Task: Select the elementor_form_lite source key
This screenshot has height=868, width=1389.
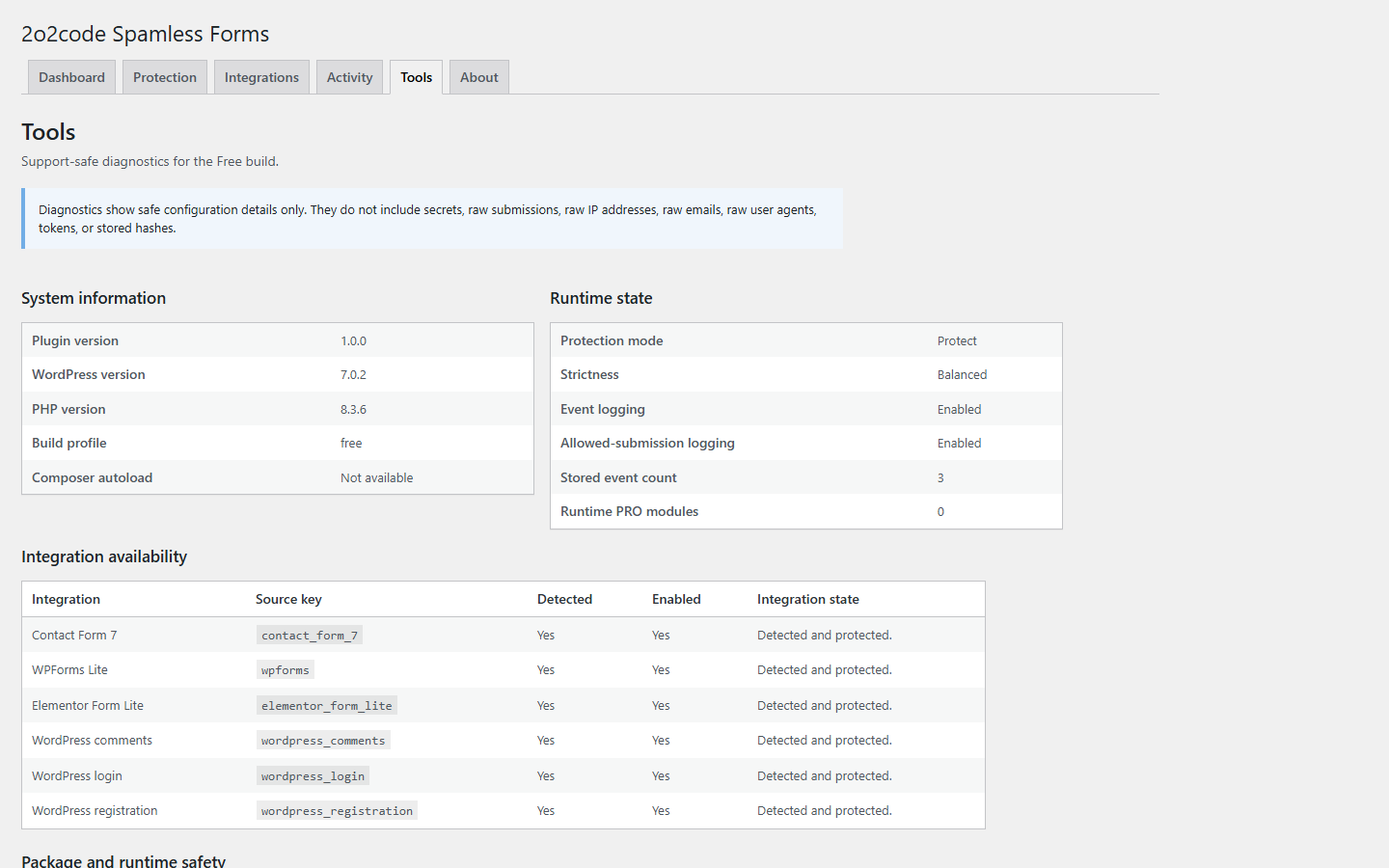Action: [x=327, y=706]
